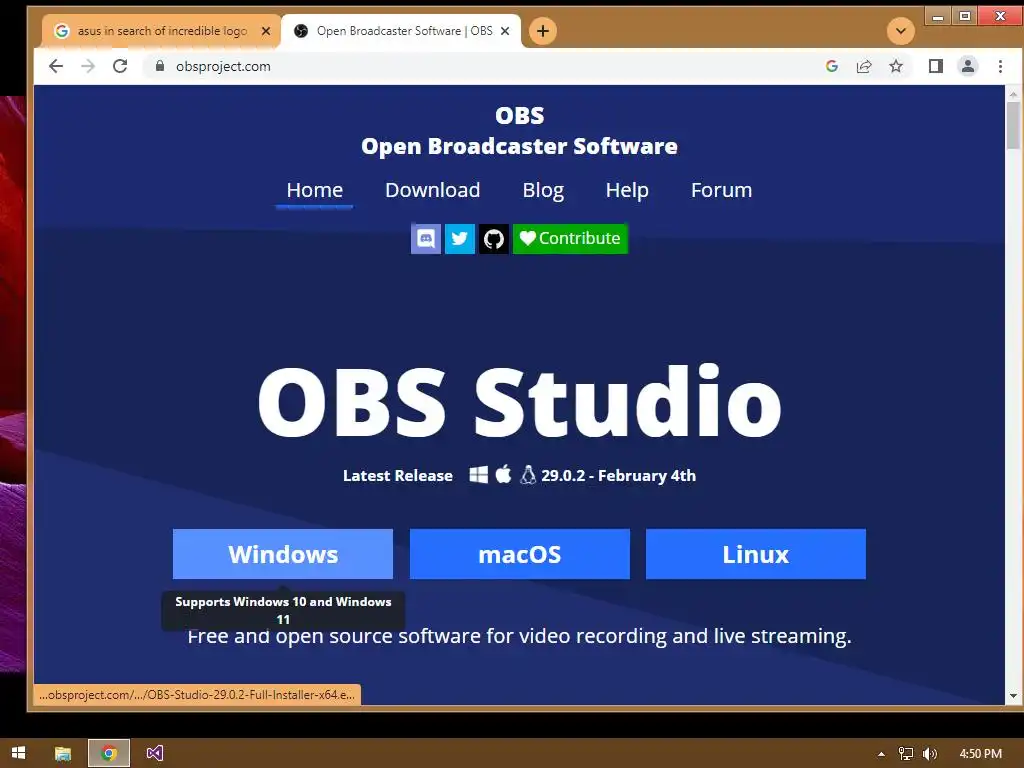Click the volume speaker tray icon

[929, 754]
